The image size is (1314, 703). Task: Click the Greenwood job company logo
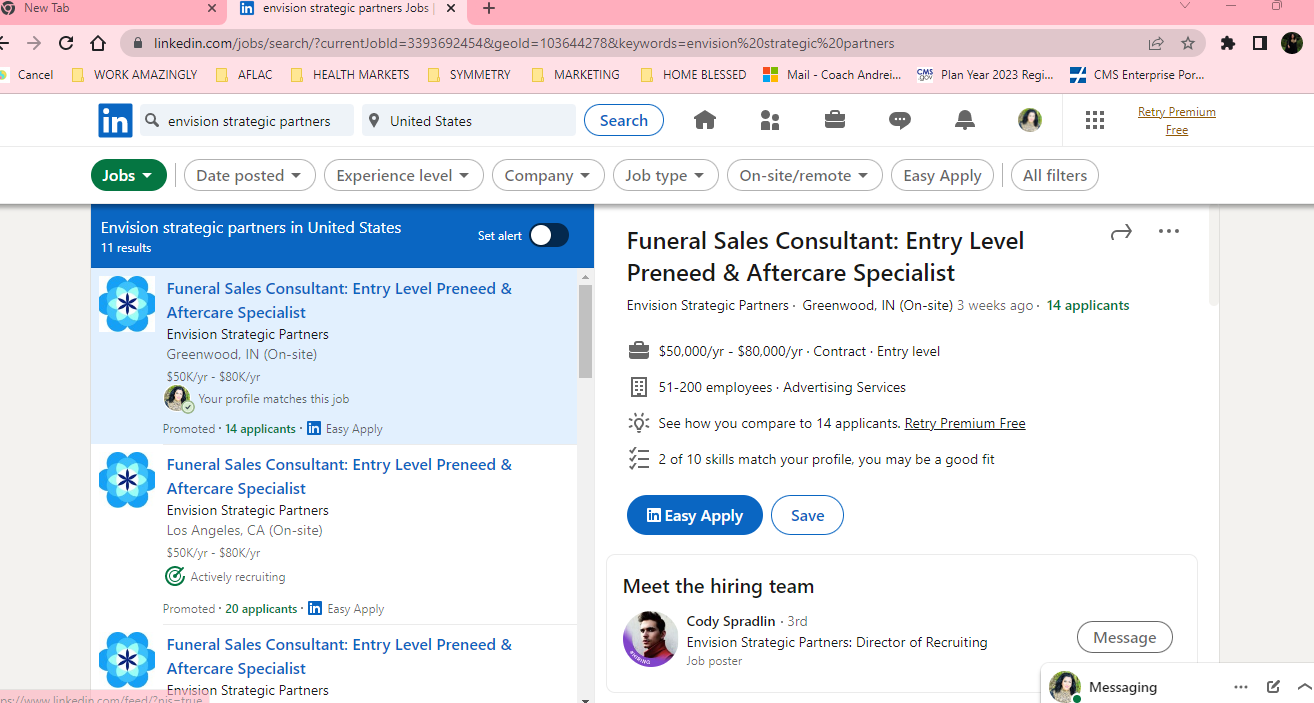click(x=127, y=304)
